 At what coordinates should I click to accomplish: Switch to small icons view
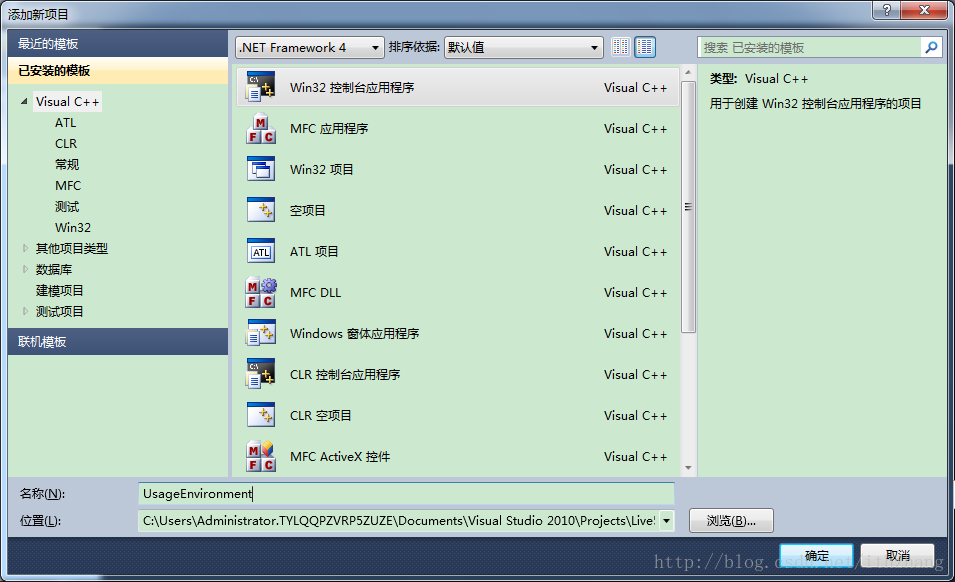pyautogui.click(x=621, y=47)
